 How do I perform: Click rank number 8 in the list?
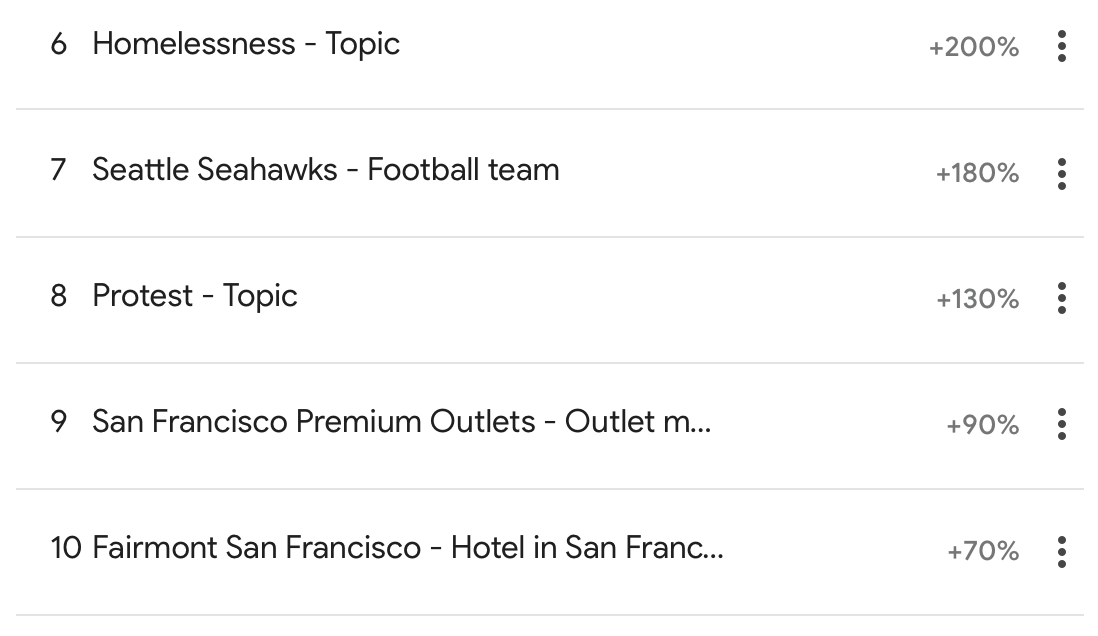59,296
